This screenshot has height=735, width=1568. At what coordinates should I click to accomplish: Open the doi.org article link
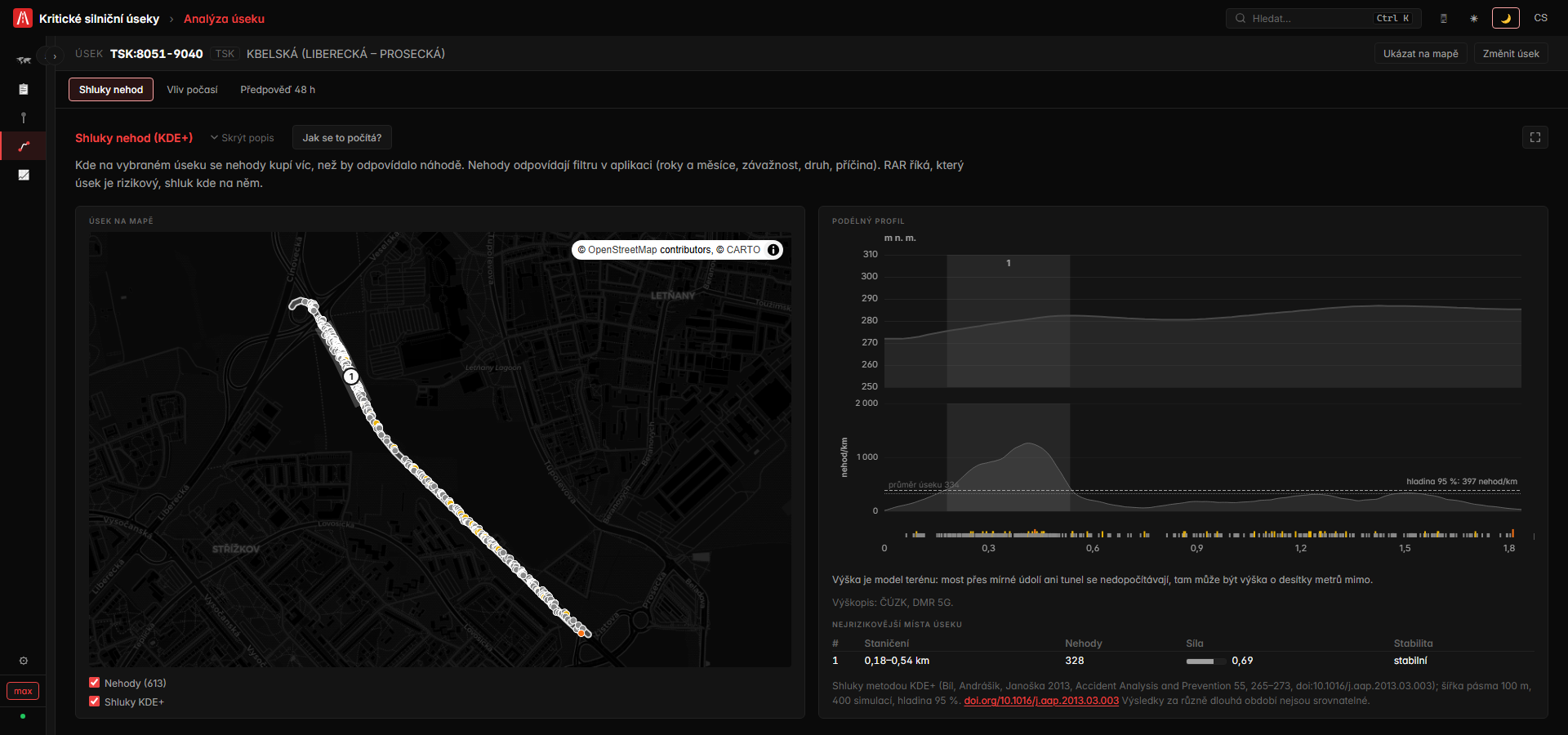coord(1041,701)
